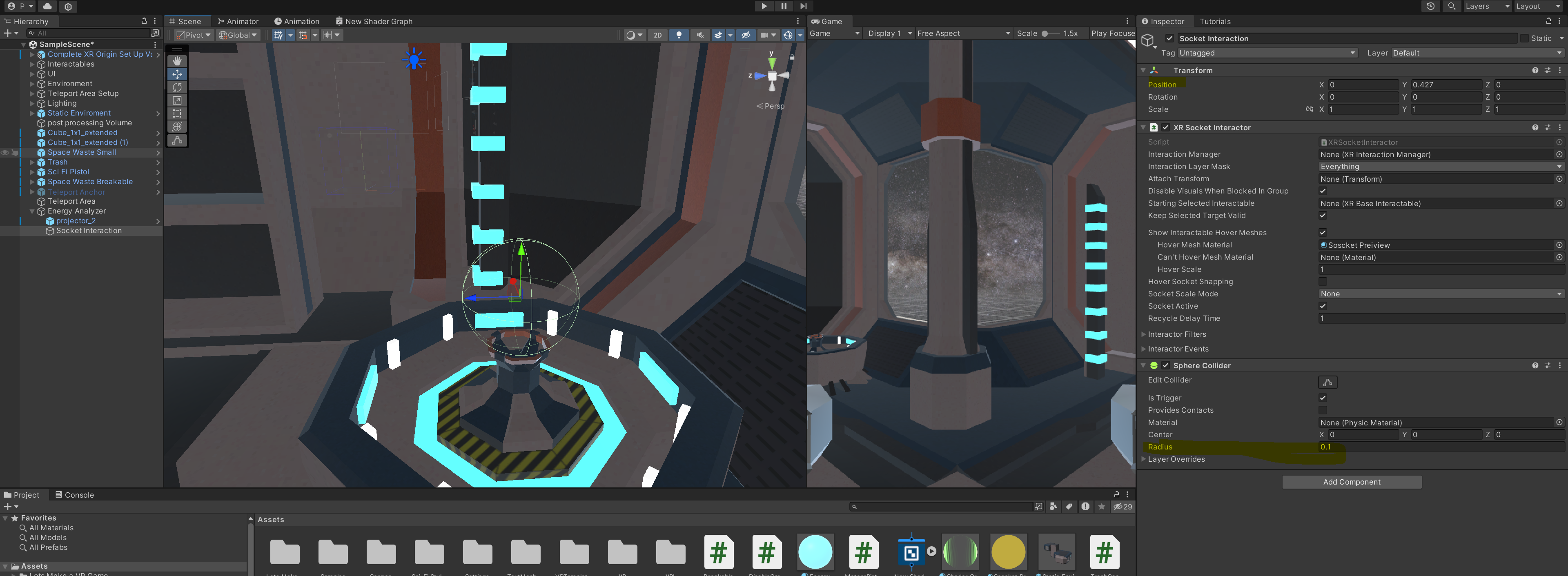Toggle Socket Active checkbox

pyautogui.click(x=1323, y=306)
